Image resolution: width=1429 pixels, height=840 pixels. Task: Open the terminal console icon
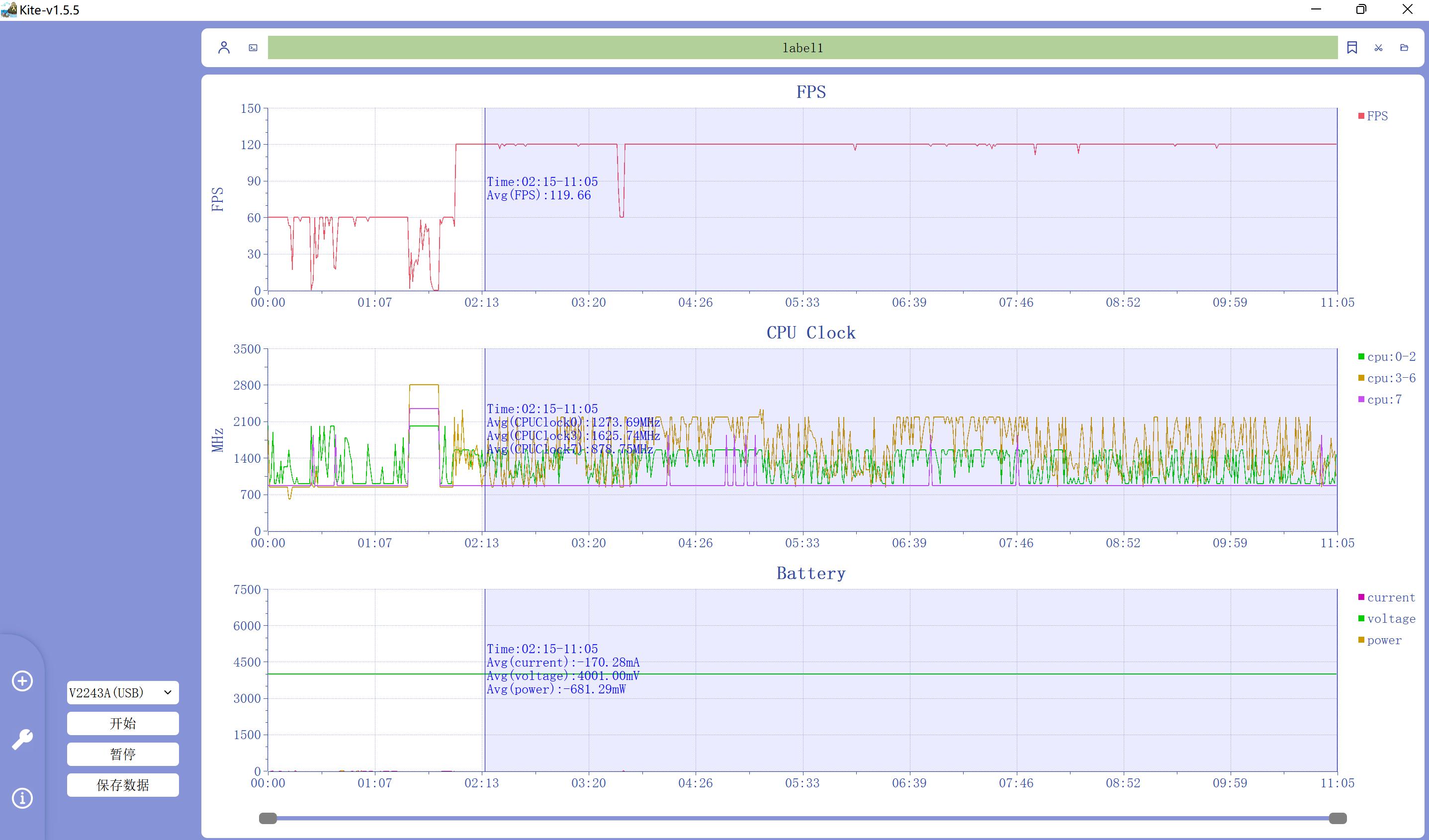click(x=253, y=48)
